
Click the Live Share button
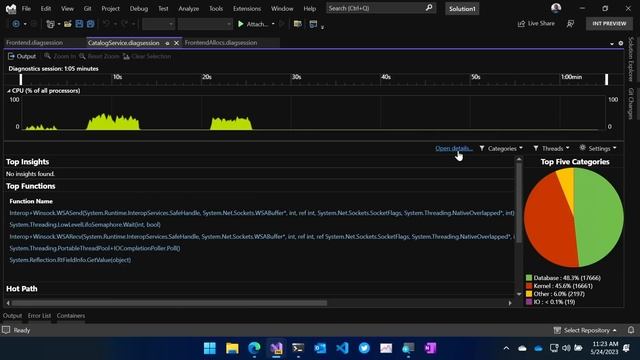536,24
